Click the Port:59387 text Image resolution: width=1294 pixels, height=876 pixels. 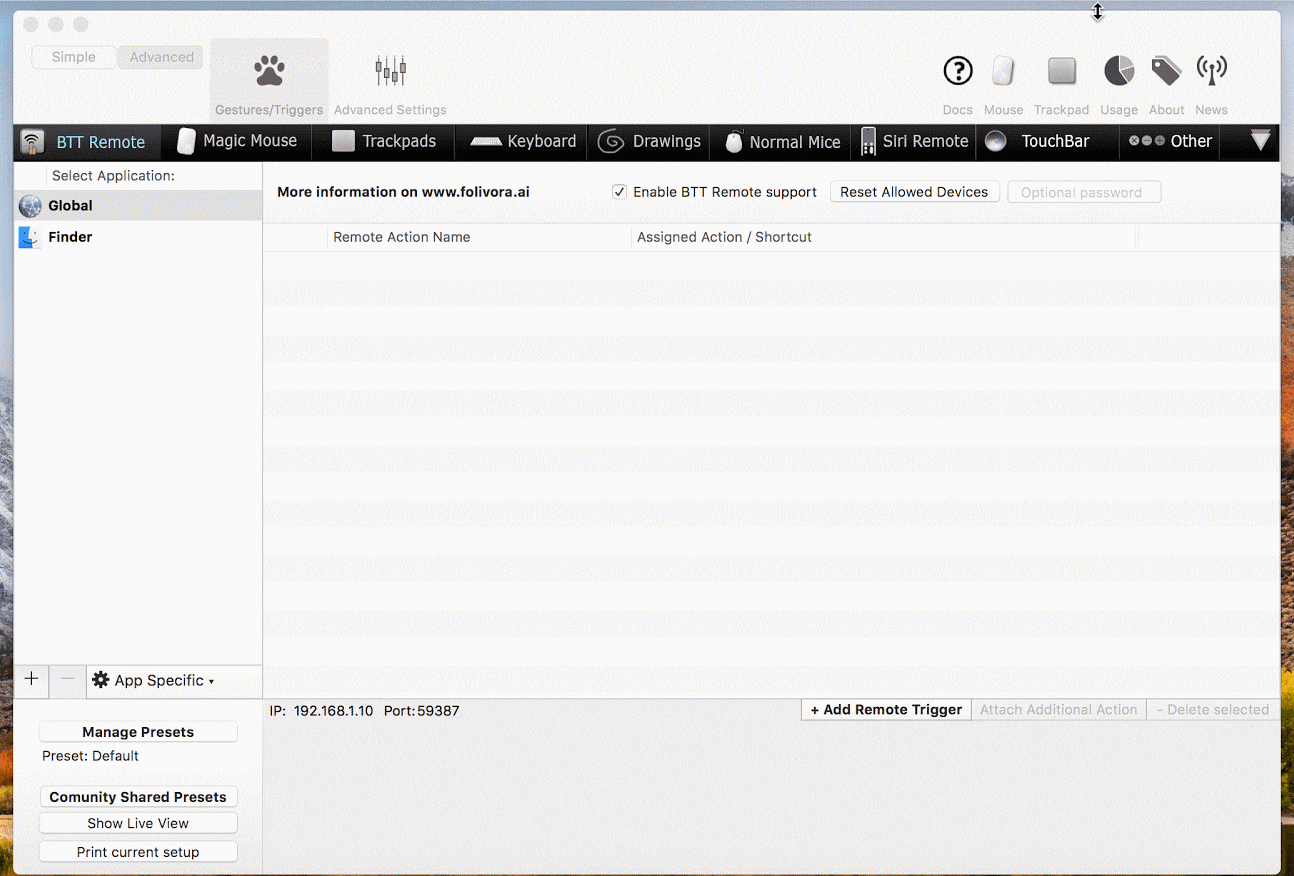[x=421, y=711]
